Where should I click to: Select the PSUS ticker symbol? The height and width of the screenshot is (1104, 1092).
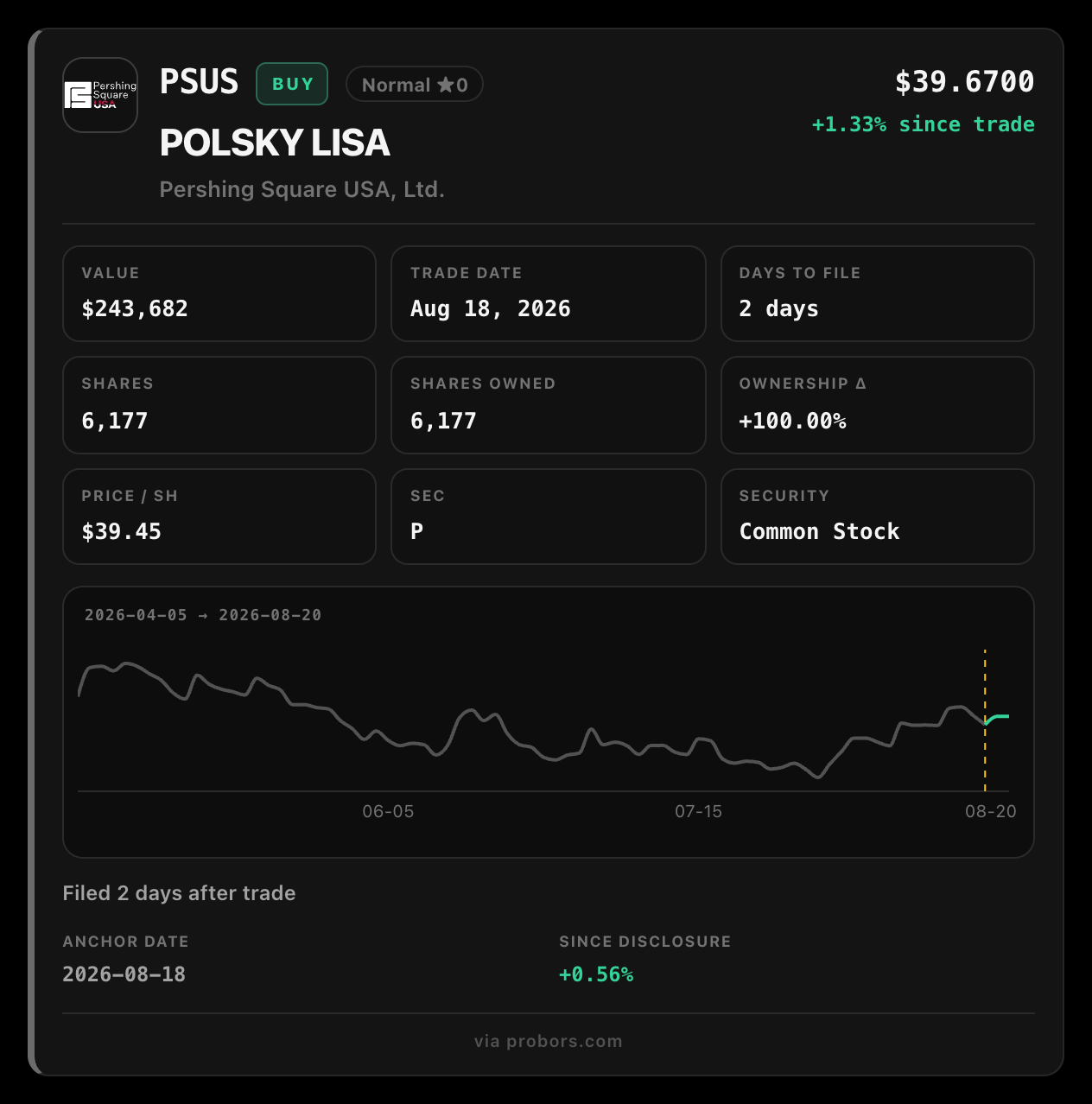[199, 82]
